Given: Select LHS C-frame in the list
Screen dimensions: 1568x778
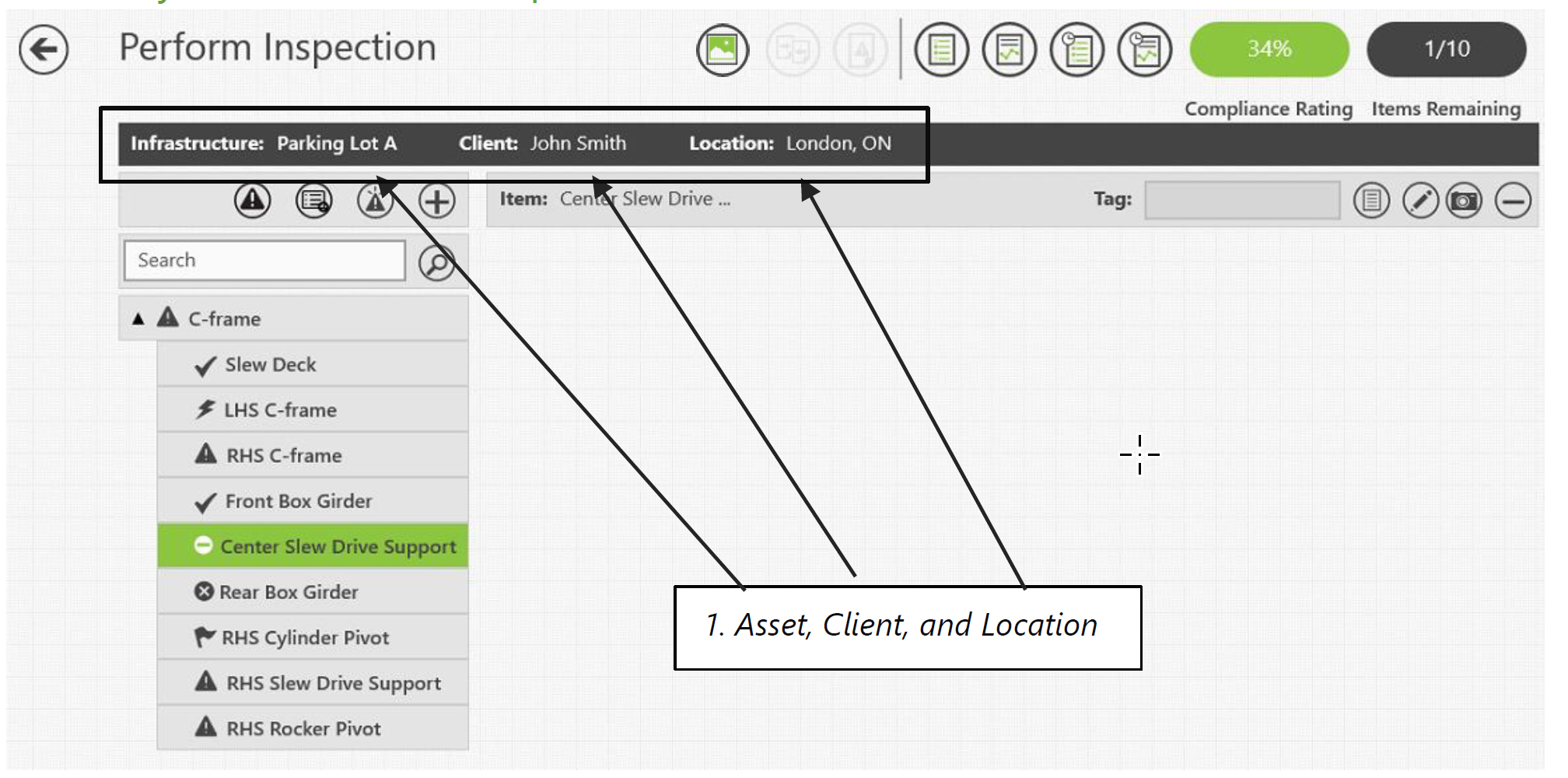Looking at the screenshot, I should pos(280,410).
